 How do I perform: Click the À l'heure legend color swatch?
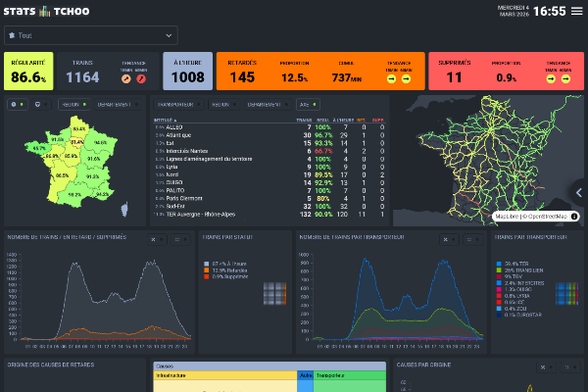[x=206, y=264]
